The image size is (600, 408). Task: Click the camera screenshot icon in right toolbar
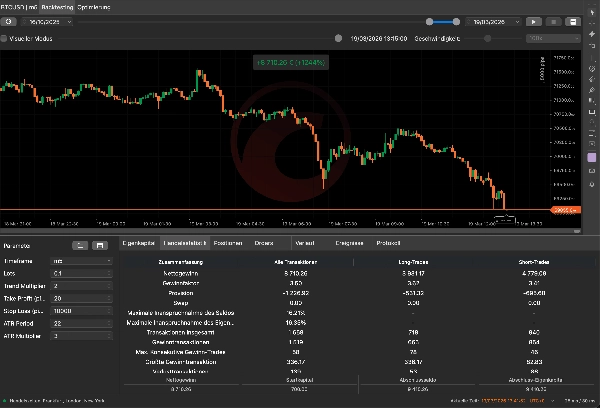(x=592, y=171)
